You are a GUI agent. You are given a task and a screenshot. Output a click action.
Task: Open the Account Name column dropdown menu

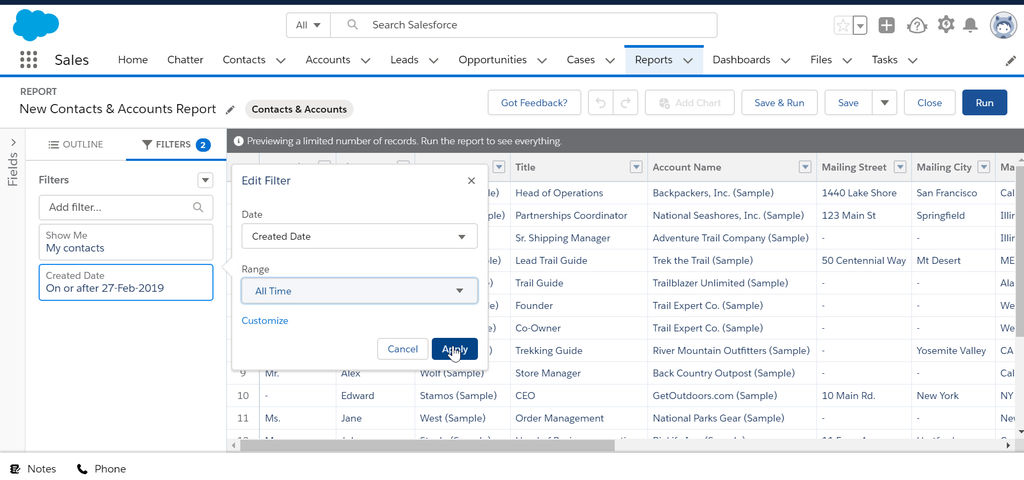tap(805, 167)
